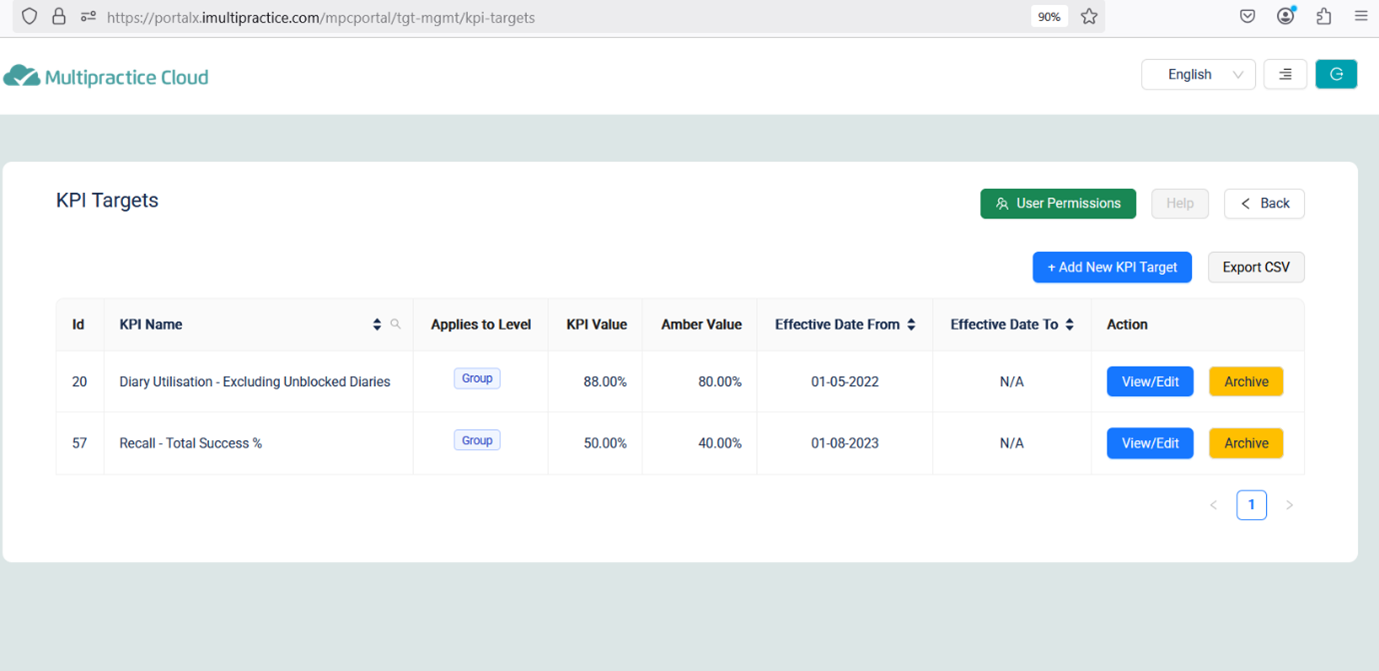The image size is (1379, 671).
Task: Click the Back button
Action: (1264, 203)
